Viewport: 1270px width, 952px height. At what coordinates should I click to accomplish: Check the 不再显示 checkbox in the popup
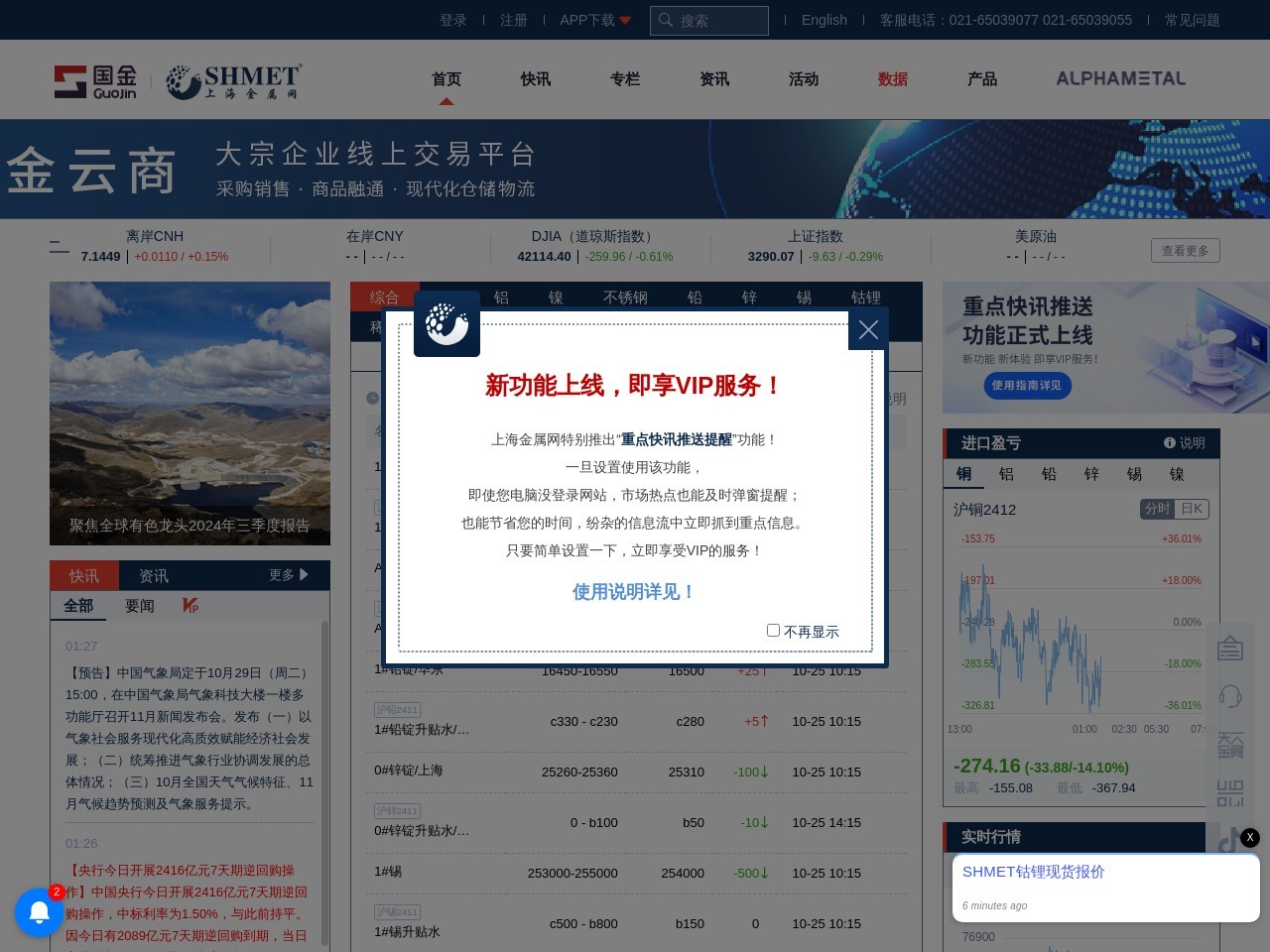[x=774, y=631]
